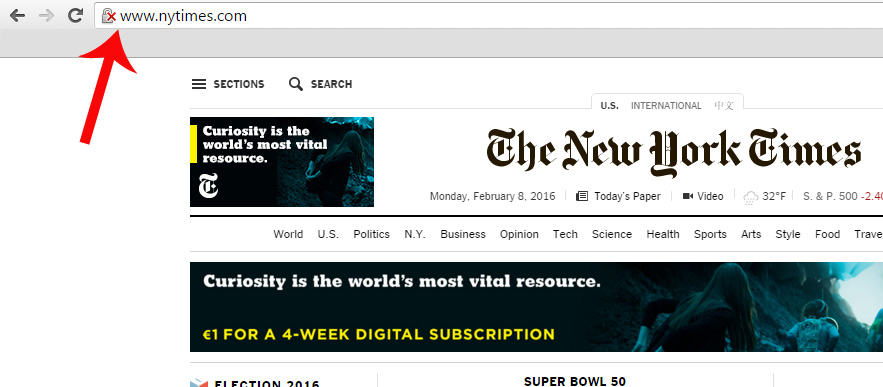The image size is (883, 387).
Task: Open the 32°F weather reading
Action: point(774,197)
